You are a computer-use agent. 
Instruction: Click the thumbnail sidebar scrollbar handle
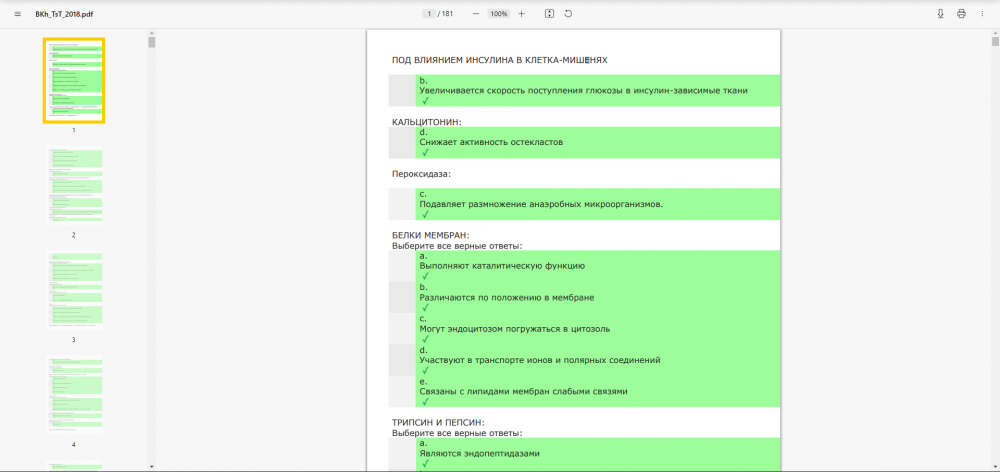[152, 43]
